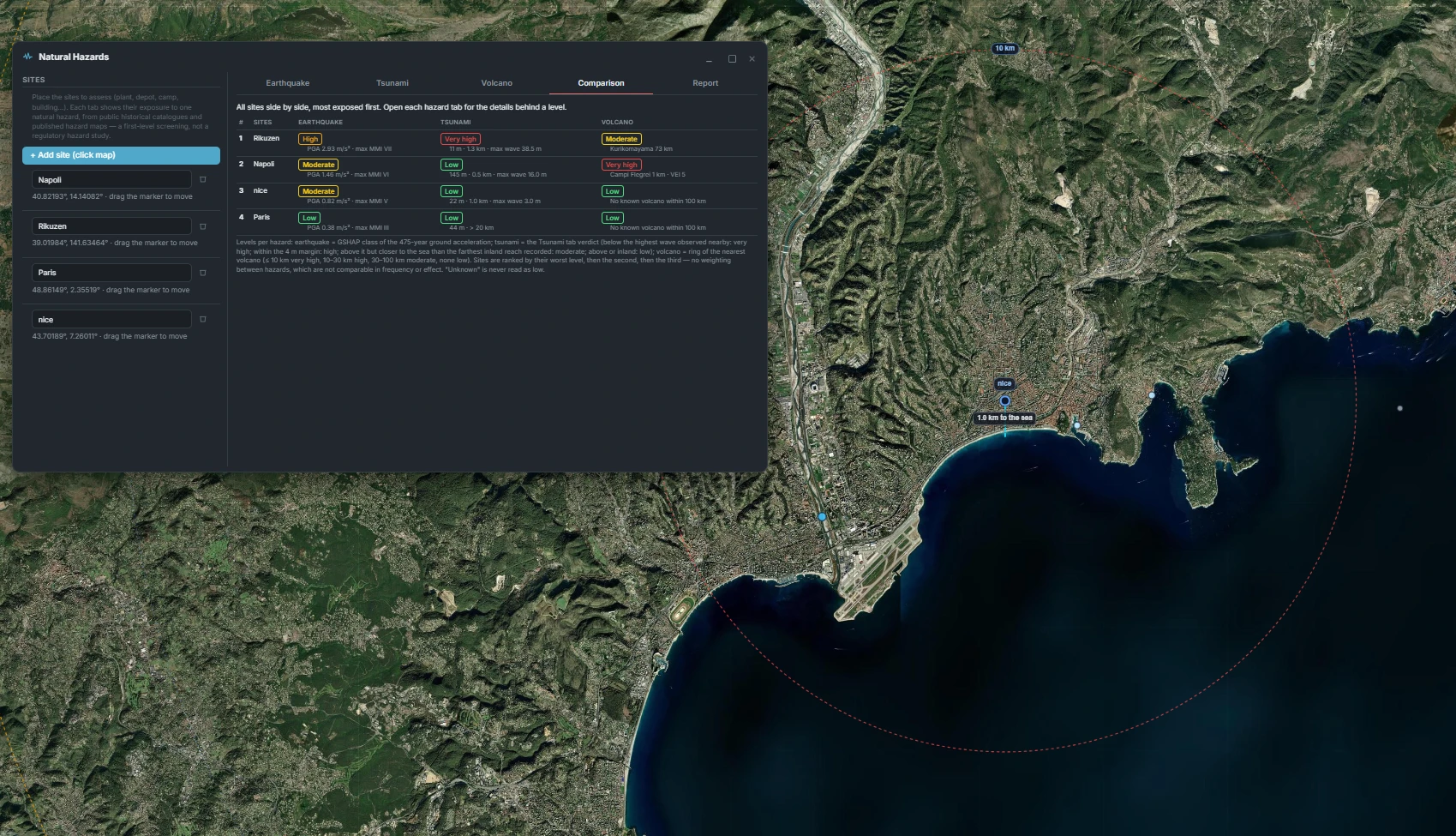Click the Add site (click map) button
The height and width of the screenshot is (836, 1456).
point(121,155)
